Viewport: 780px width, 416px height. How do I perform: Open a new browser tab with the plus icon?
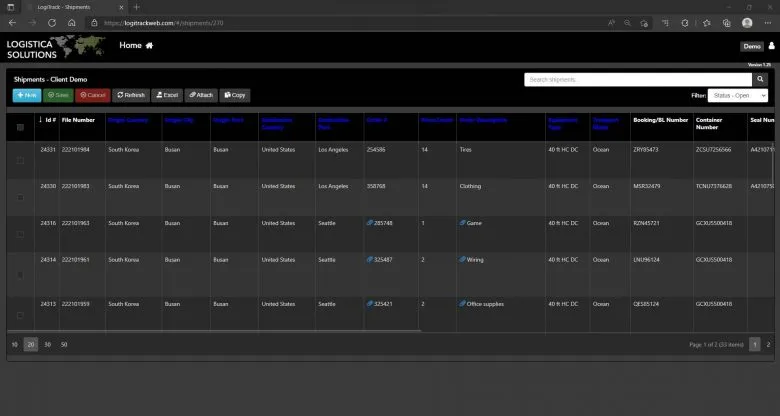click(136, 7)
